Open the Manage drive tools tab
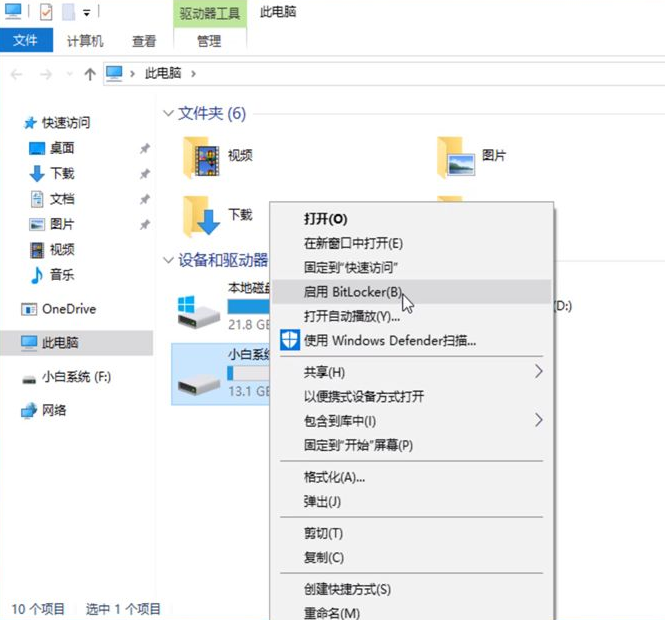This screenshot has height=620, width=665. tap(208, 41)
